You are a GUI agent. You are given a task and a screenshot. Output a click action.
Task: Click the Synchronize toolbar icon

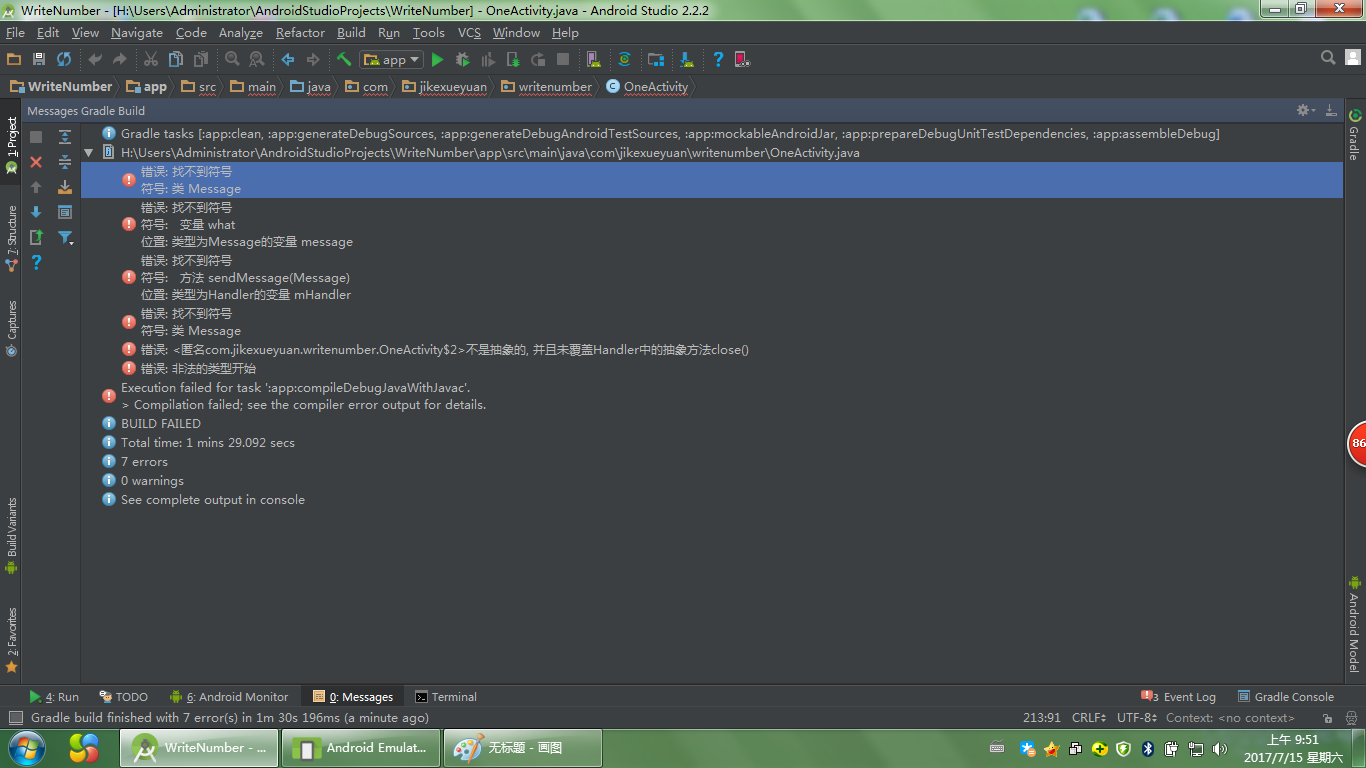(x=64, y=60)
